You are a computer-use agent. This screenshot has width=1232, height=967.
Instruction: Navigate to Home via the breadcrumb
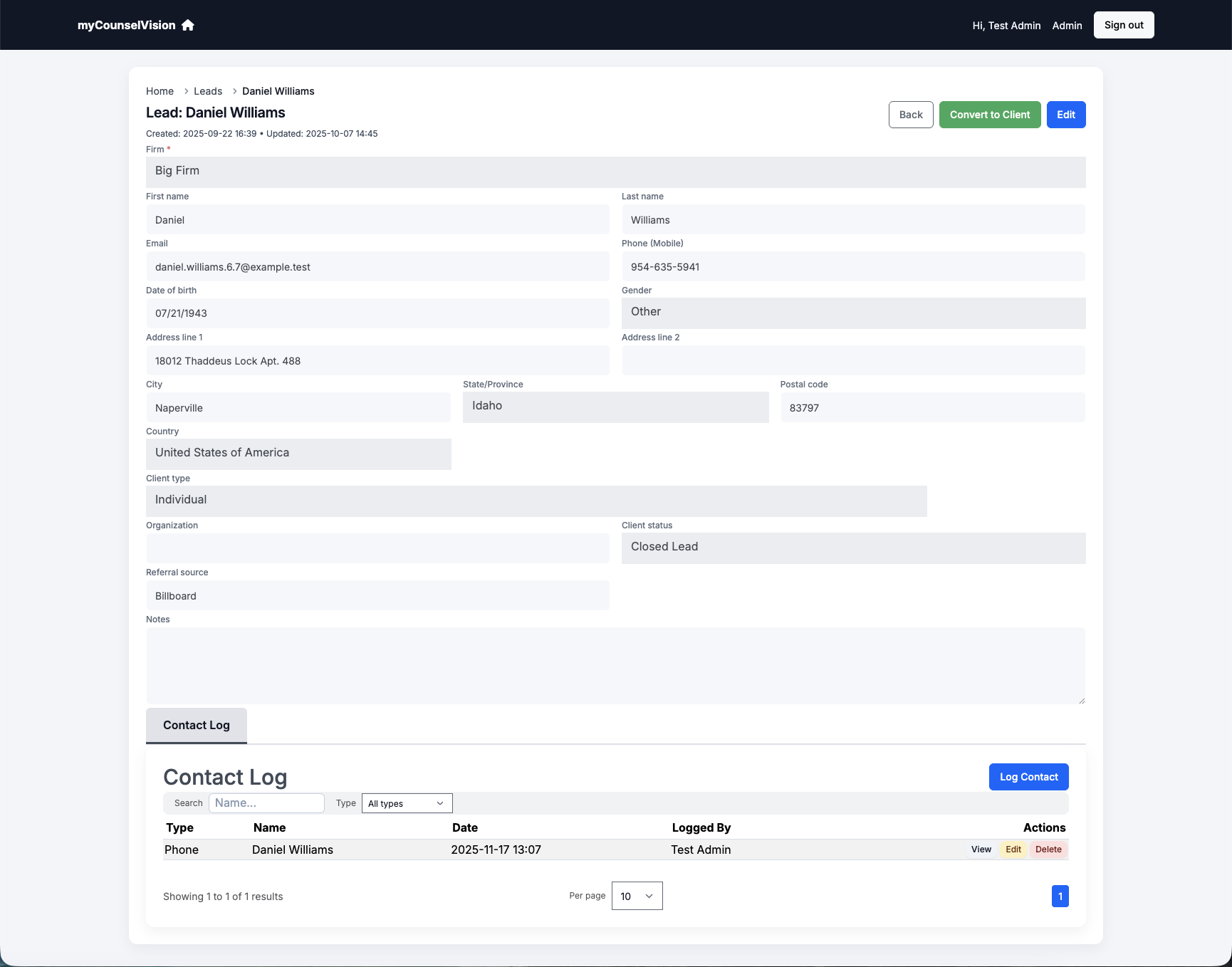pyautogui.click(x=160, y=91)
